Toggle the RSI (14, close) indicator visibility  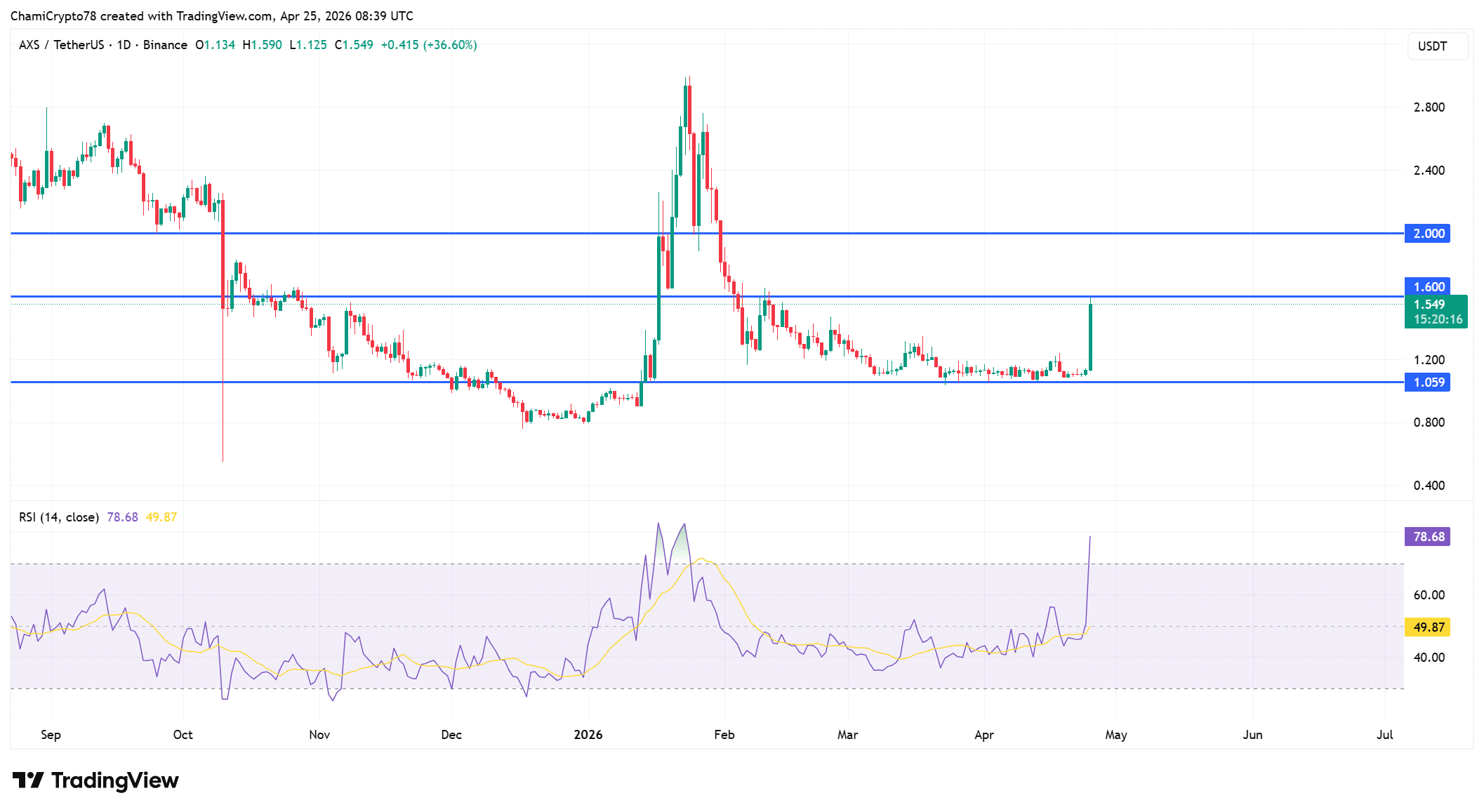(x=58, y=517)
